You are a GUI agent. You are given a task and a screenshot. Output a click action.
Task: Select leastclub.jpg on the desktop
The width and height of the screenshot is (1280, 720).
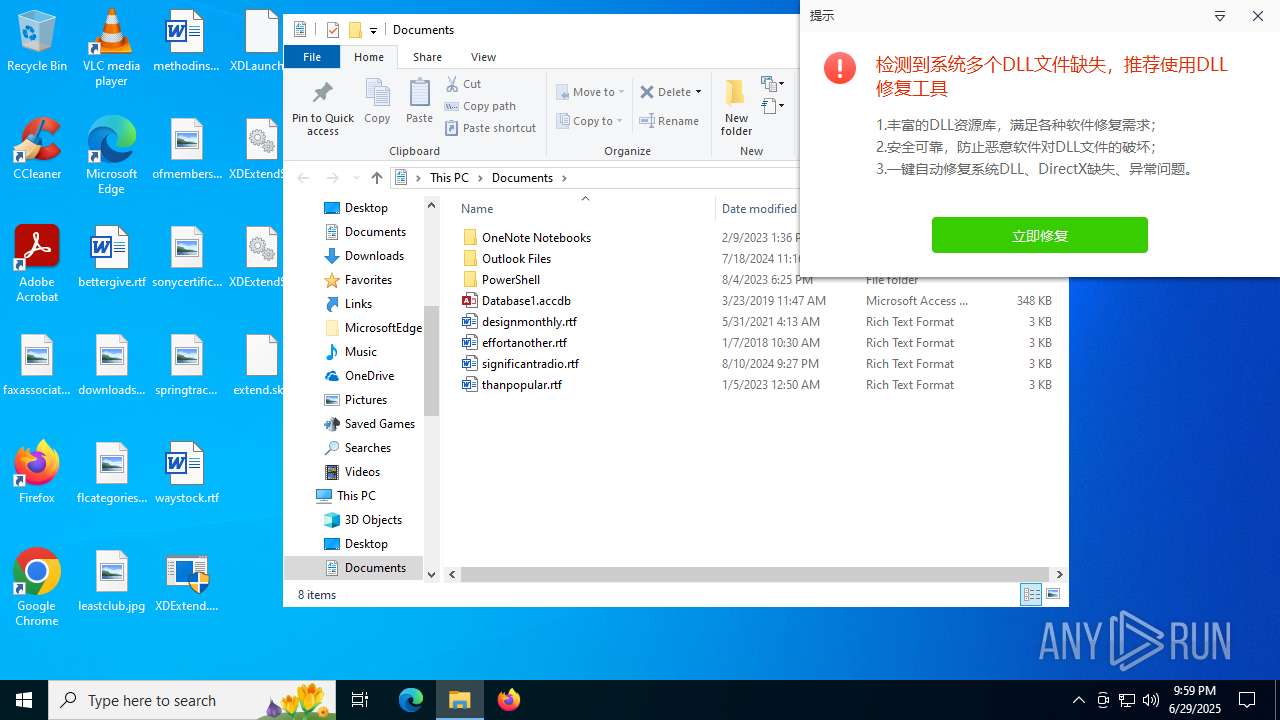click(x=111, y=581)
